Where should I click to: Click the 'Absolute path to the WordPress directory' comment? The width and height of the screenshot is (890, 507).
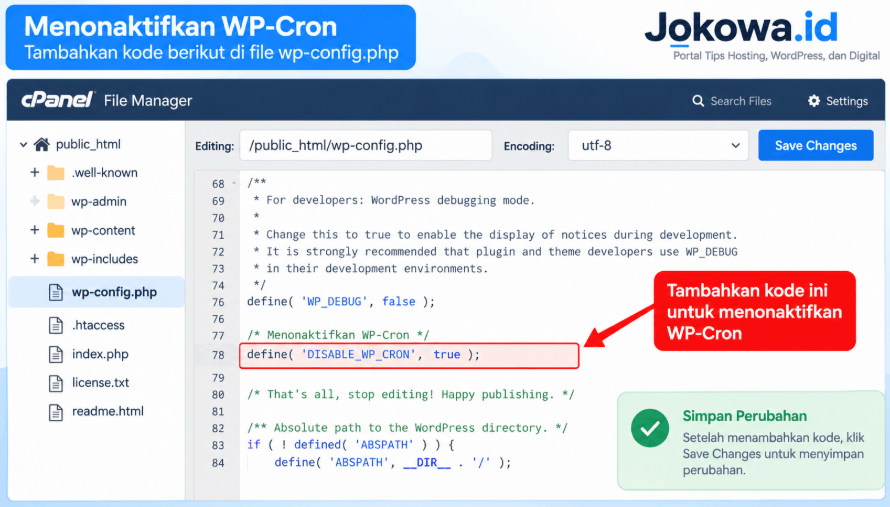(x=407, y=428)
